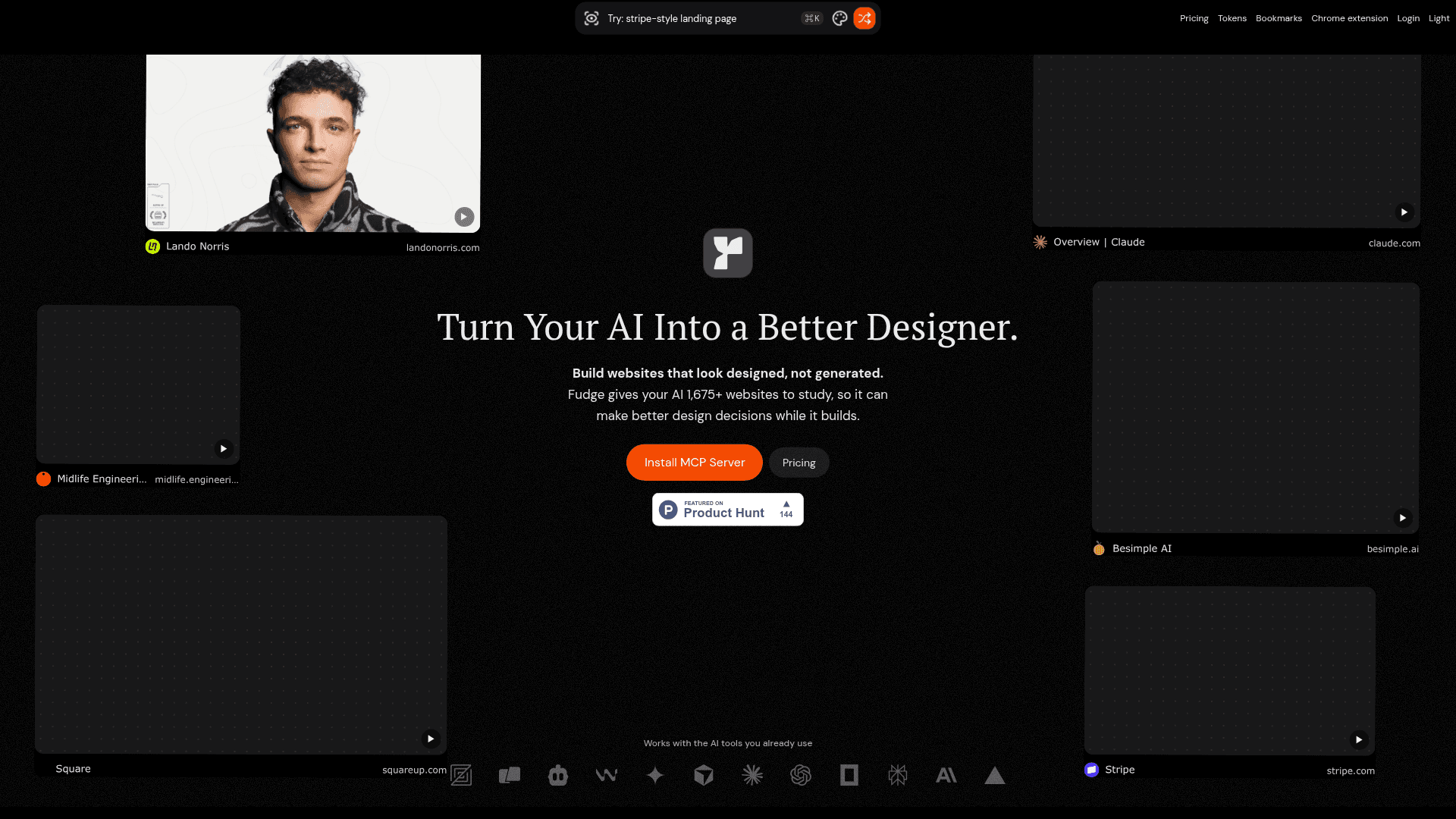The image size is (1456, 819).
Task: Click the palette icon in search bar
Action: tap(839, 18)
